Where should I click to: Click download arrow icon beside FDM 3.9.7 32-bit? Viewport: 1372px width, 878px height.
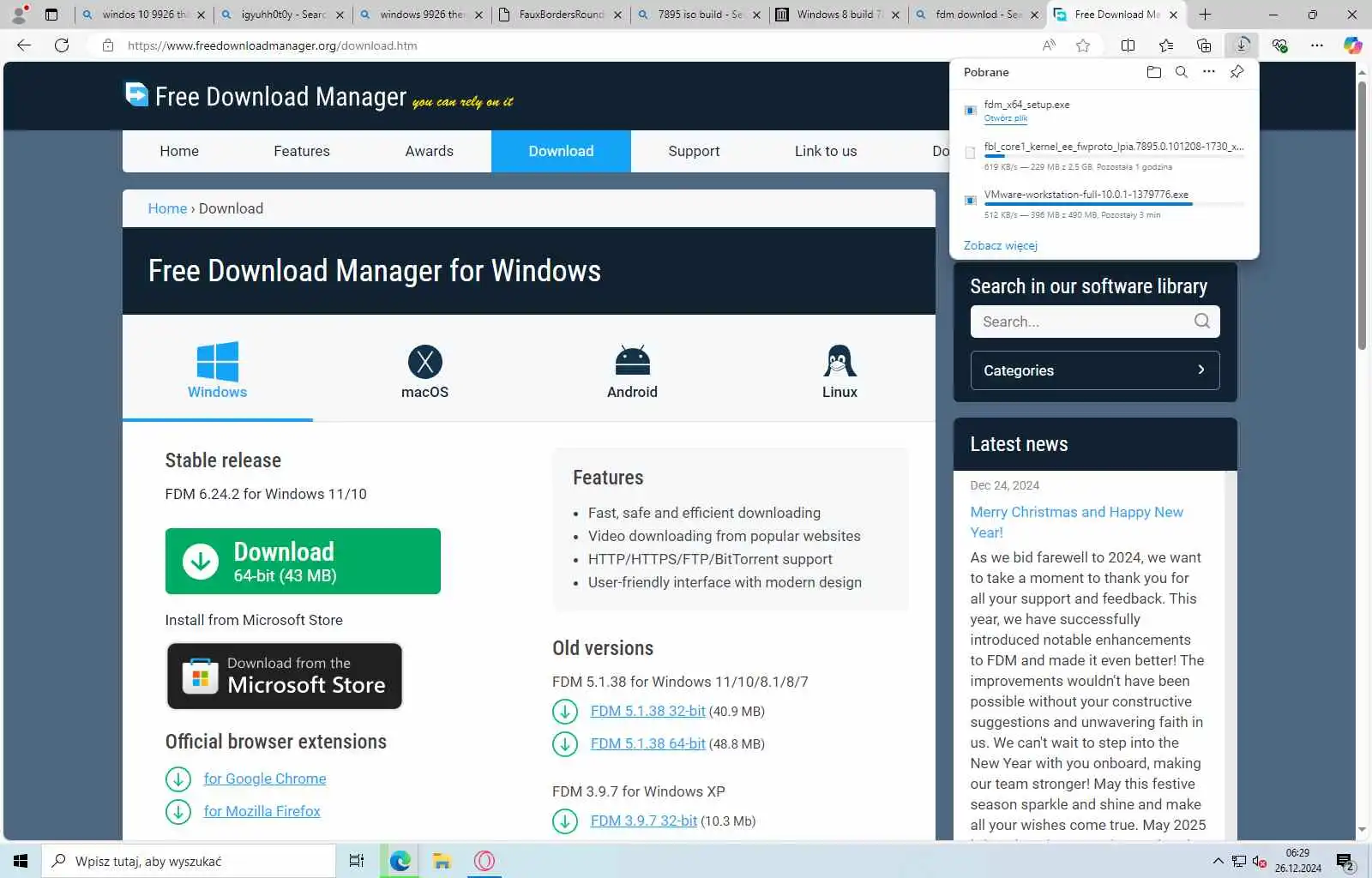click(564, 821)
